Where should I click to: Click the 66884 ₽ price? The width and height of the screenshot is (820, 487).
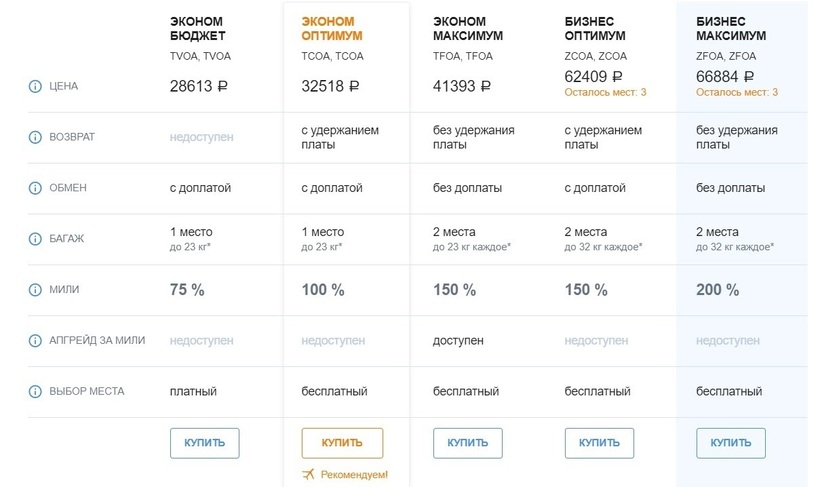point(725,77)
